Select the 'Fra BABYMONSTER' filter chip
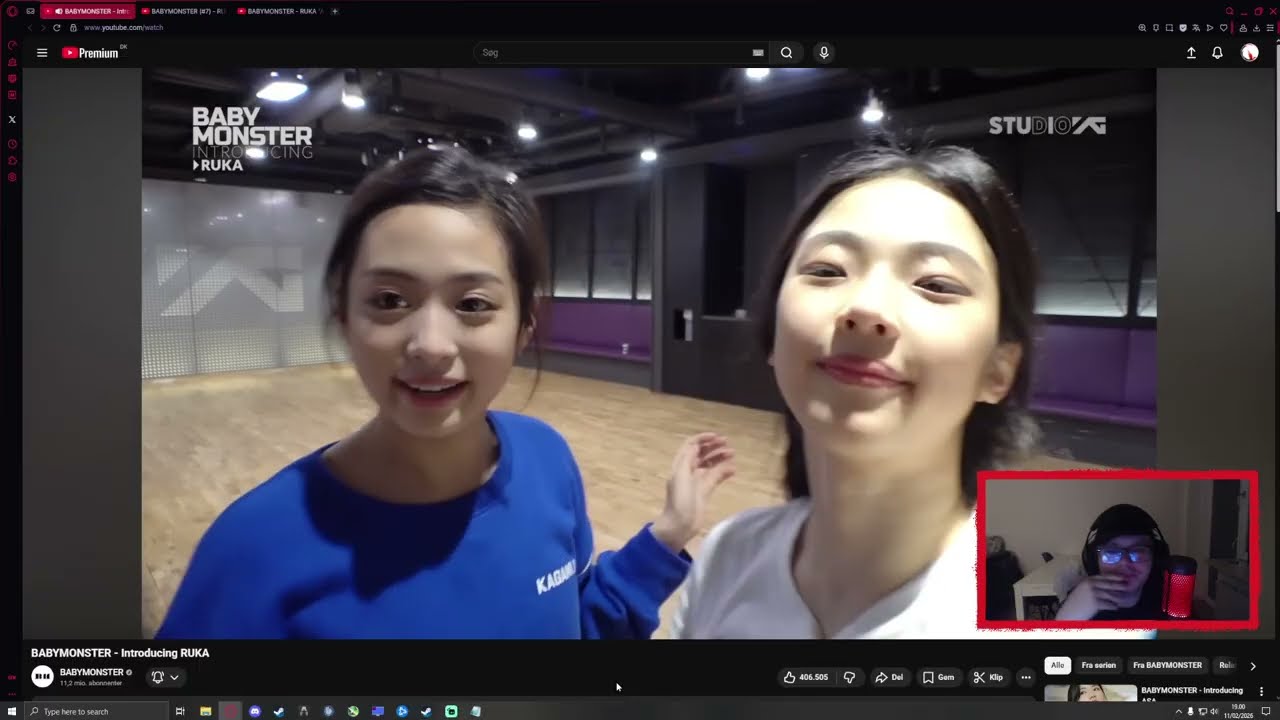The height and width of the screenshot is (720, 1280). (x=1167, y=665)
